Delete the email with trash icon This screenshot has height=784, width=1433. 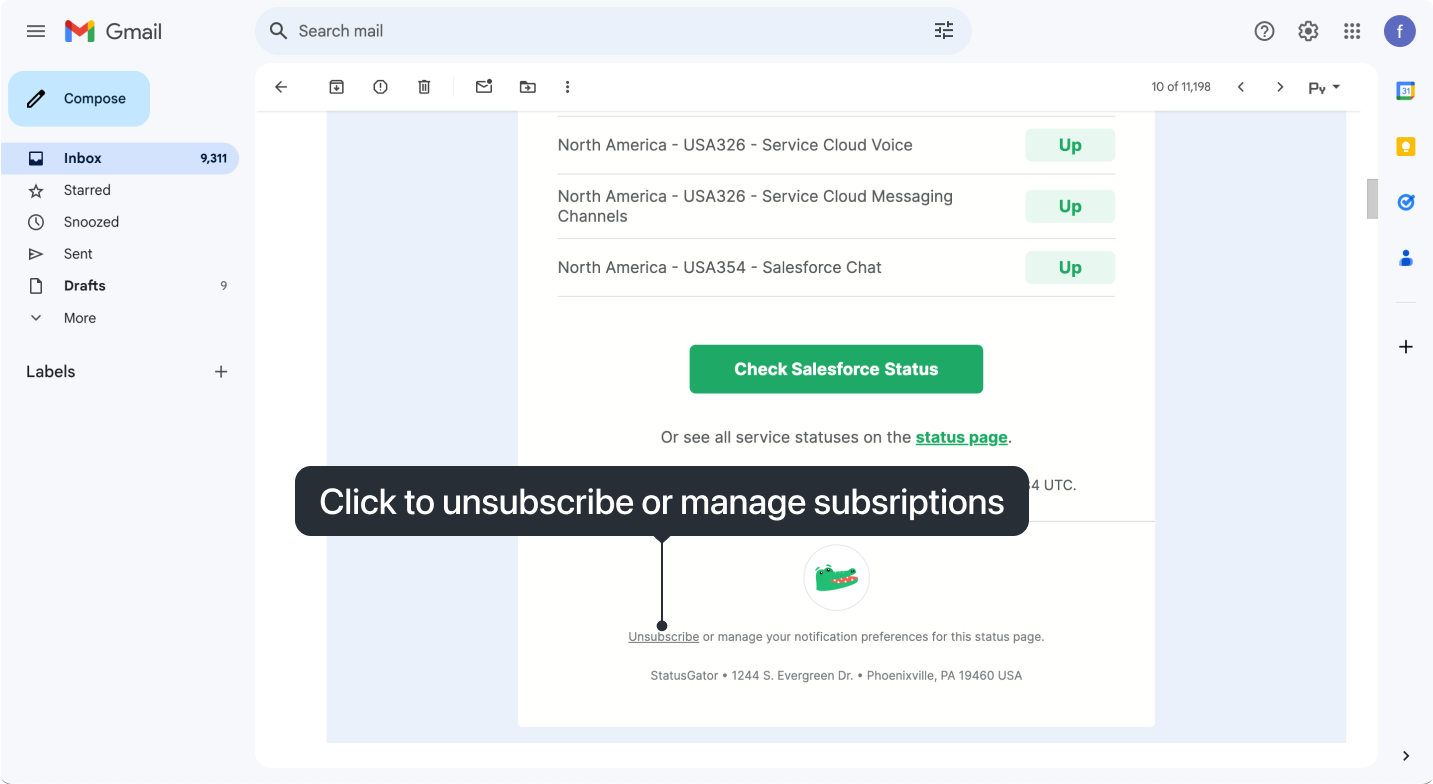(424, 87)
